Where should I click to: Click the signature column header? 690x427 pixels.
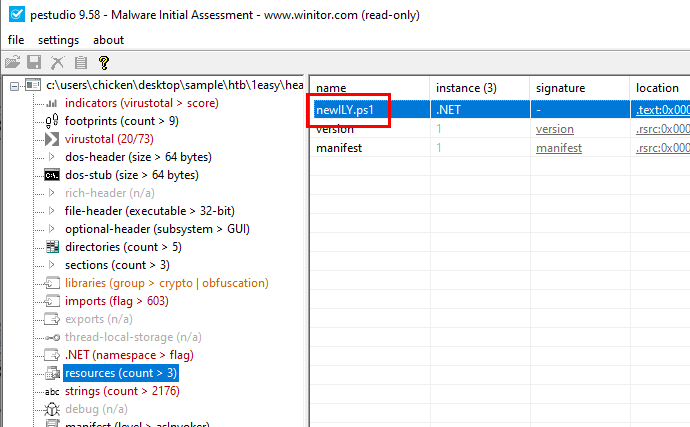click(x=580, y=88)
